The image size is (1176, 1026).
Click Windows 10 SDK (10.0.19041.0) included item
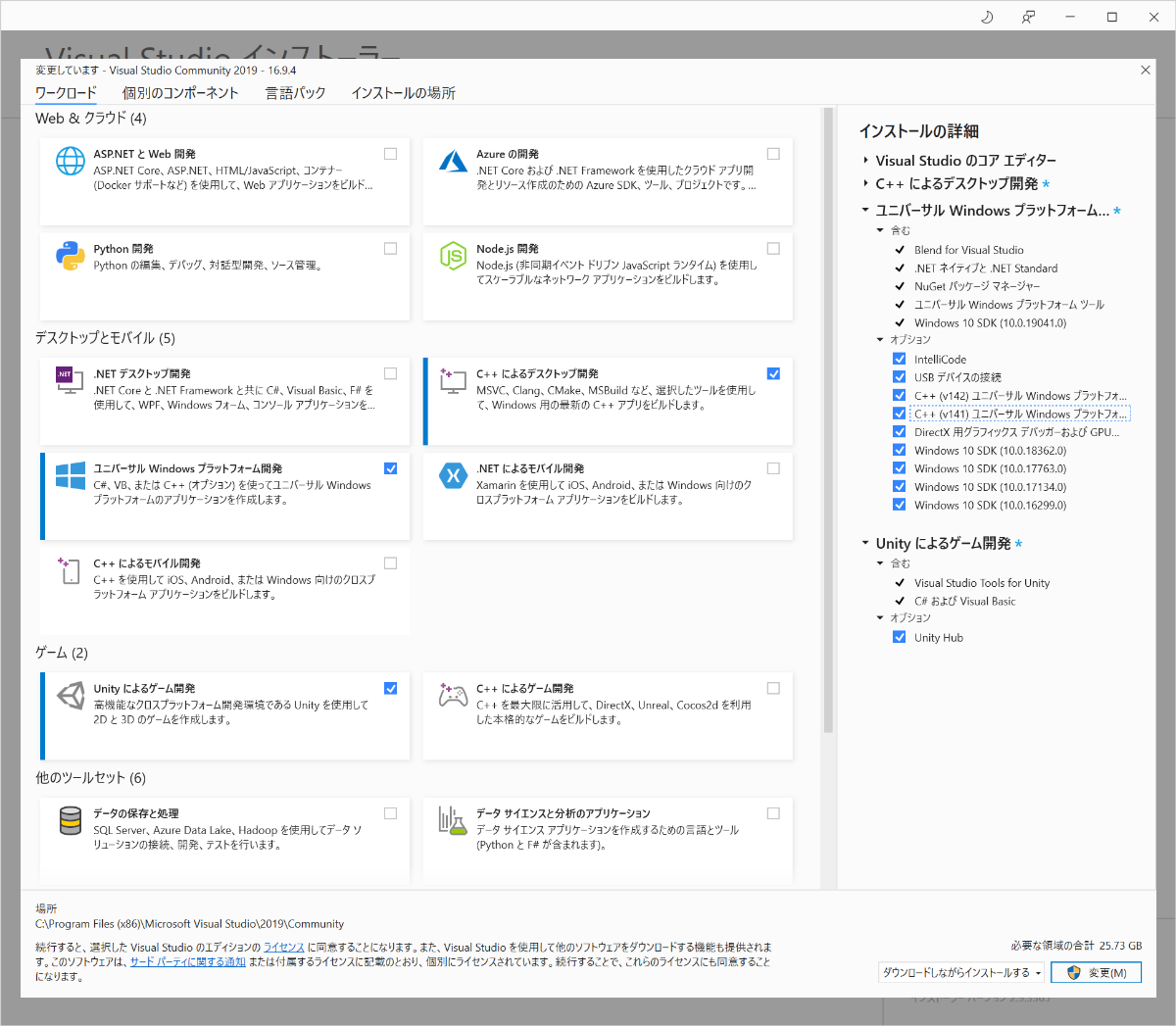990,323
